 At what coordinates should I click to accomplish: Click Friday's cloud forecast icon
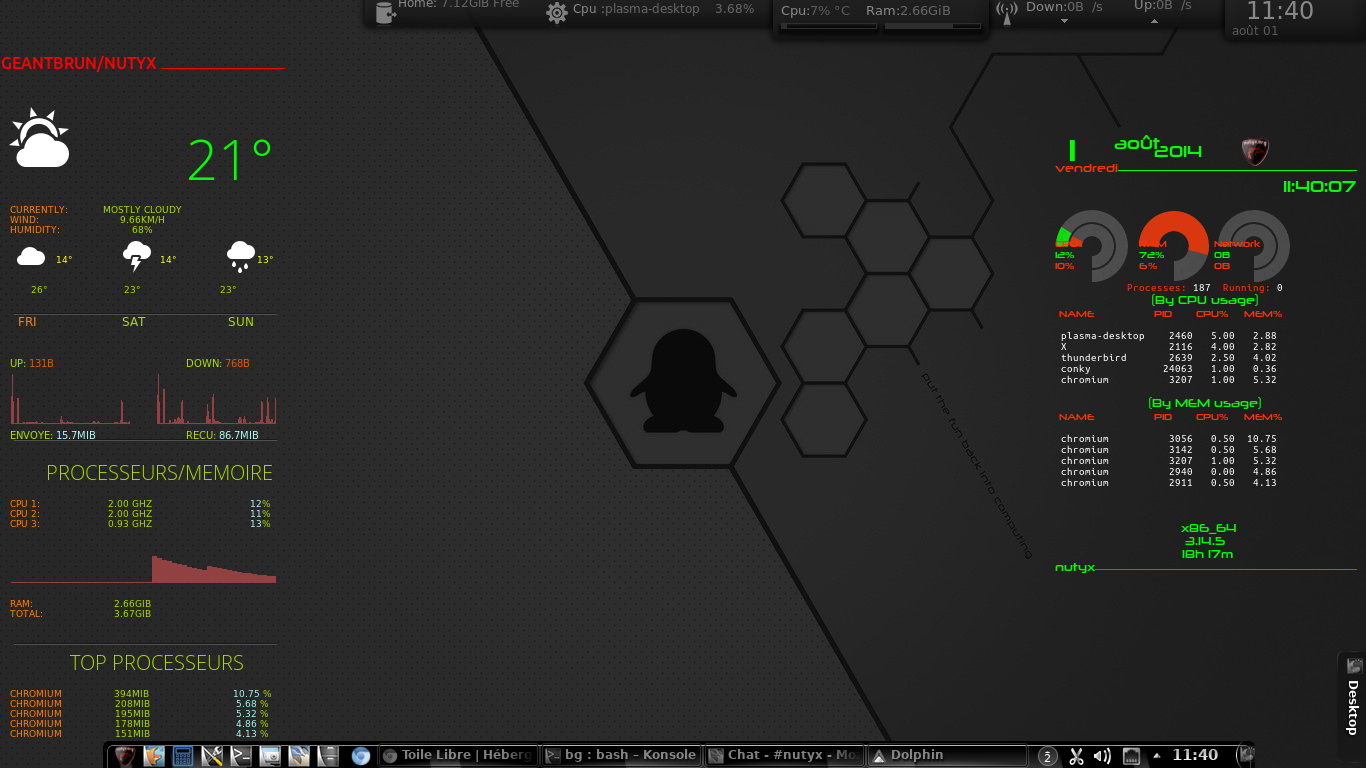31,257
